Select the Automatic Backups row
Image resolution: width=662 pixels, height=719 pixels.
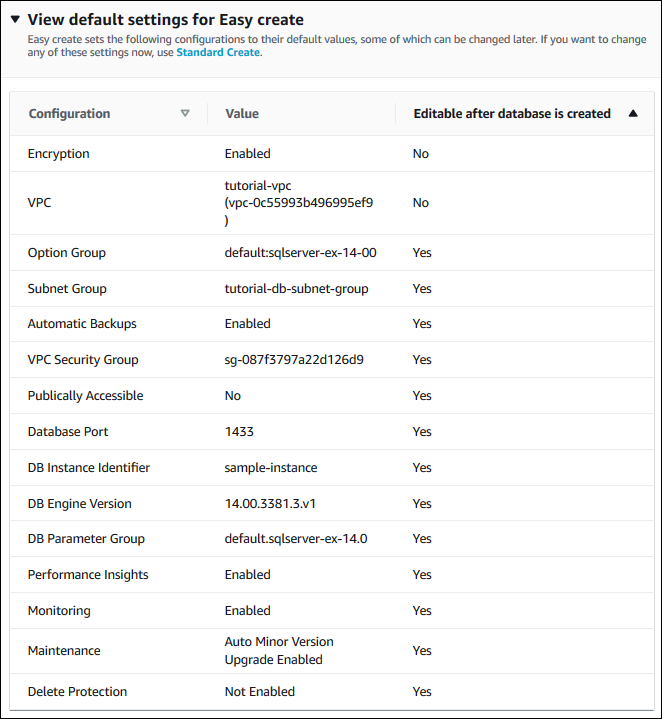coord(82,324)
